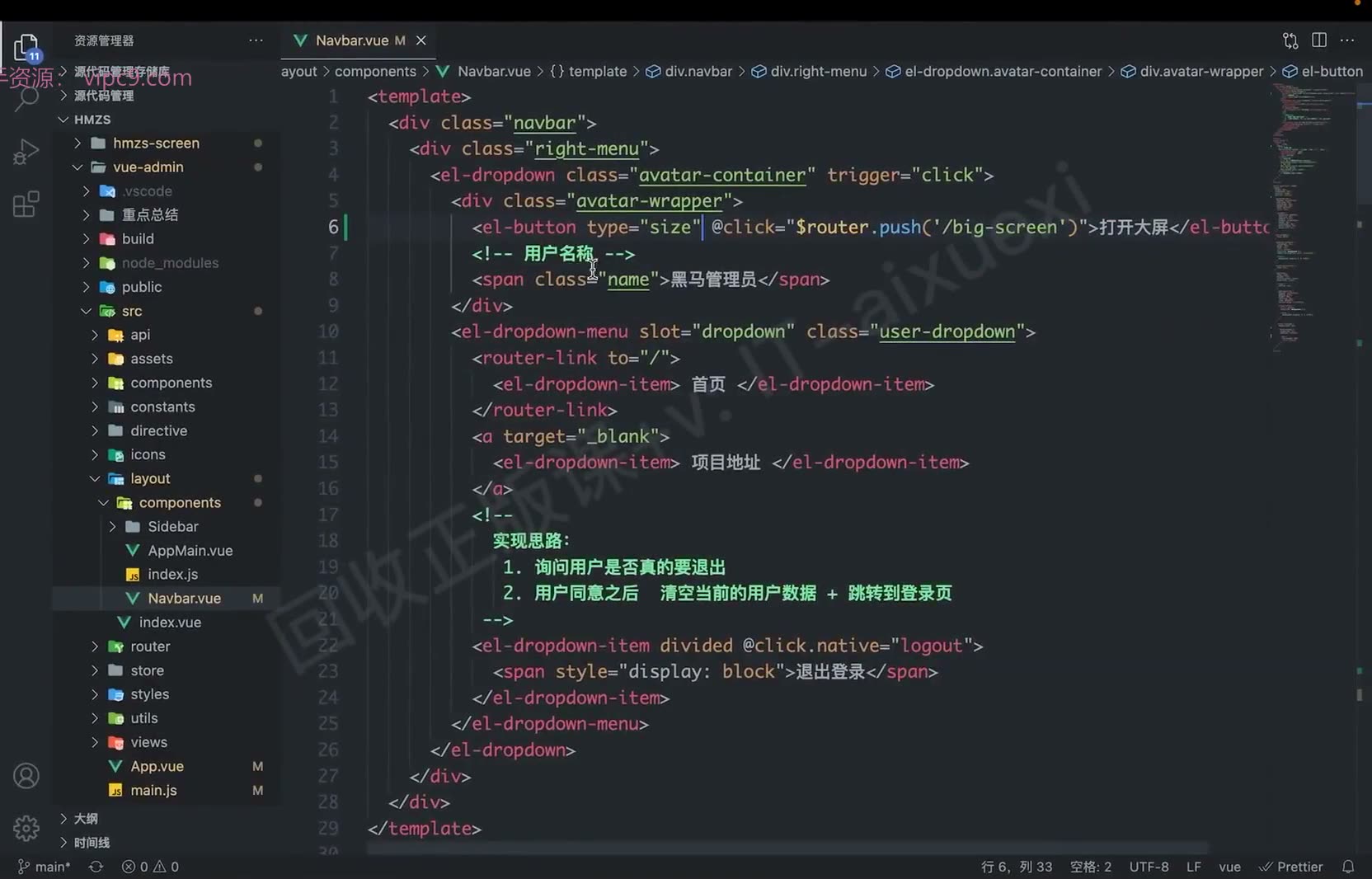Open the Accounts menu icon
Image resolution: width=1372 pixels, height=879 pixels.
pos(26,776)
